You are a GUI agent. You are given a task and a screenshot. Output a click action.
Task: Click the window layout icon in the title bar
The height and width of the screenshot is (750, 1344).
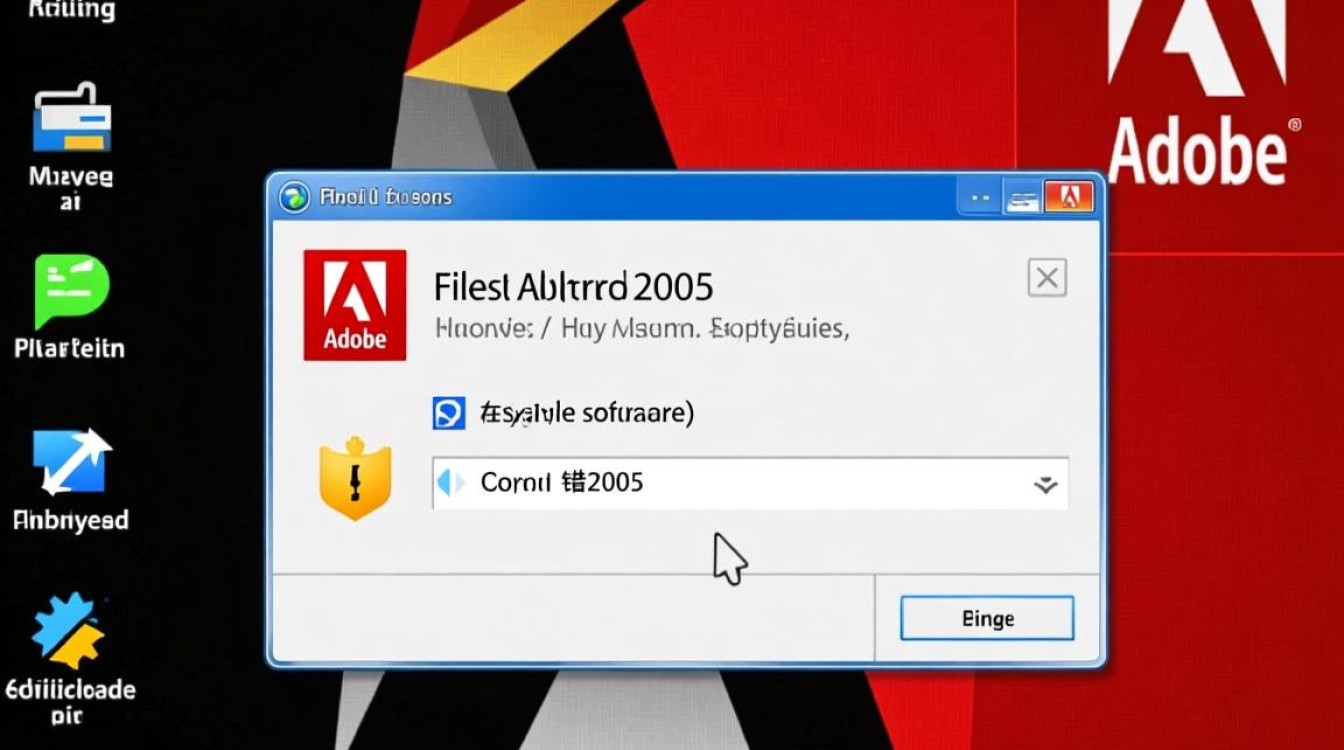click(1024, 197)
